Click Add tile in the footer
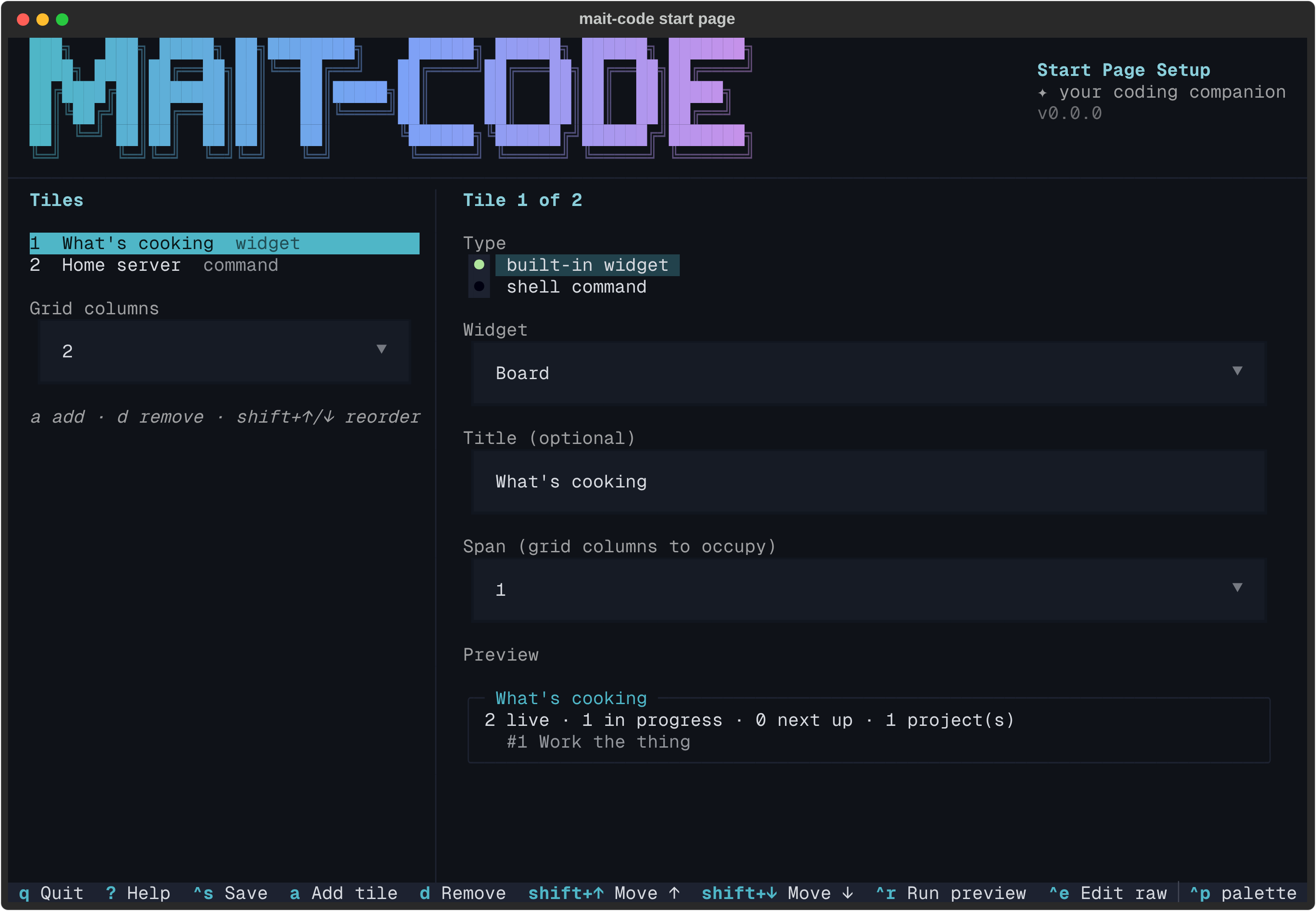The height and width of the screenshot is (911, 1316). coord(343,893)
